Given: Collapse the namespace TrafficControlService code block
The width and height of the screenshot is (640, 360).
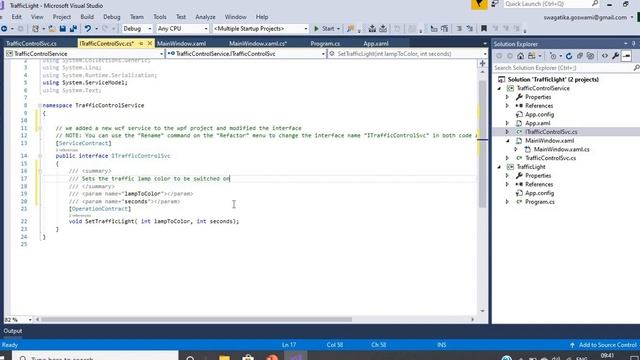Looking at the screenshot, I should [40, 105].
